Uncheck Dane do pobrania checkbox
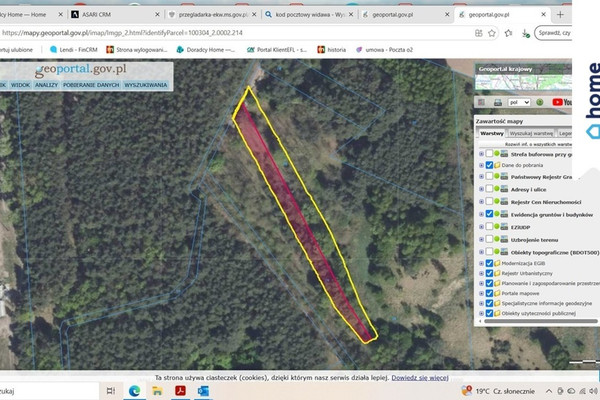Screen dimensions: 600x400 (489, 165)
